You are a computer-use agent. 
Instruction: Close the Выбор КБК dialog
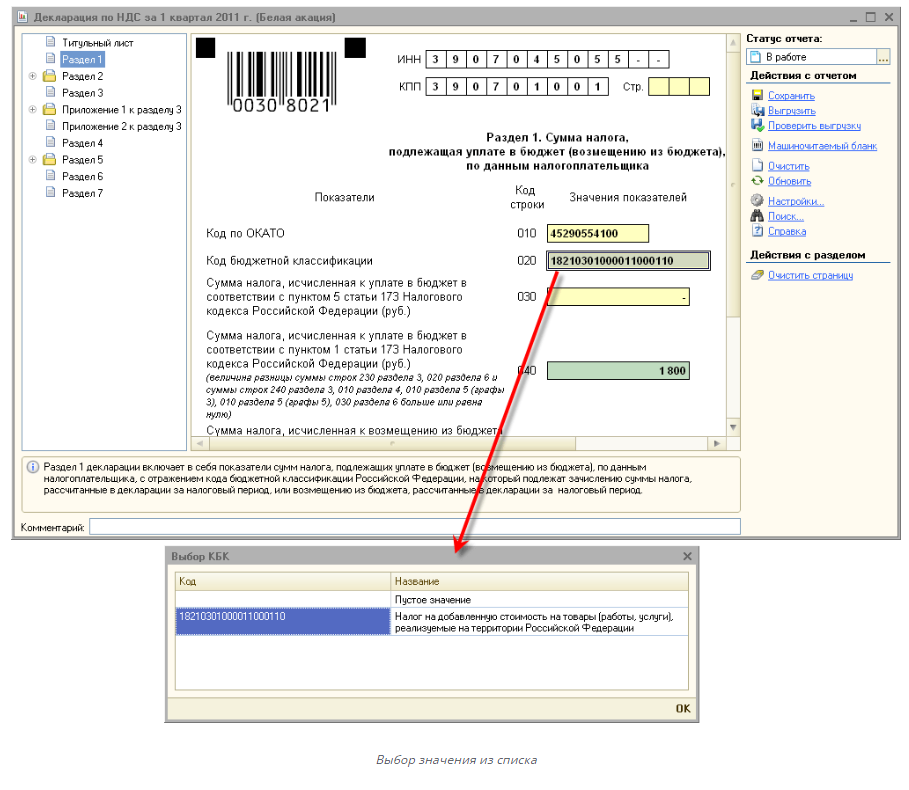687,556
